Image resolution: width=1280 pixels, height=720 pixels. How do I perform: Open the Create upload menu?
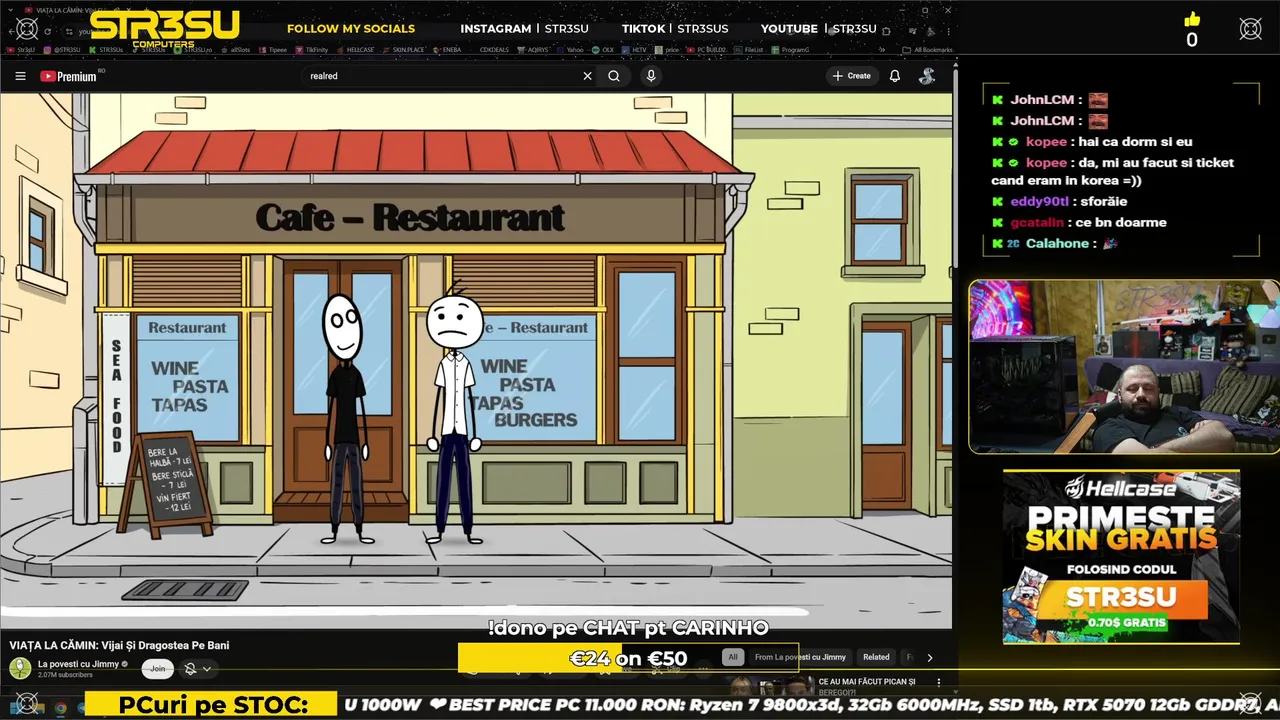tap(851, 76)
